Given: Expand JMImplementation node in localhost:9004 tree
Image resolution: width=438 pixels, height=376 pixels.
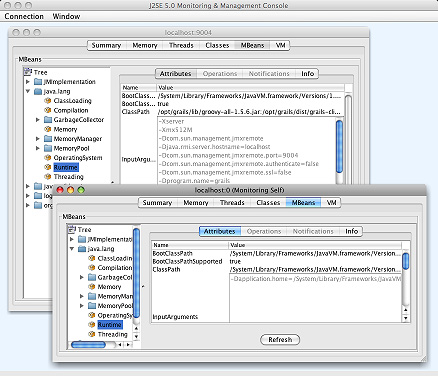Looking at the screenshot, I should tap(28, 82).
